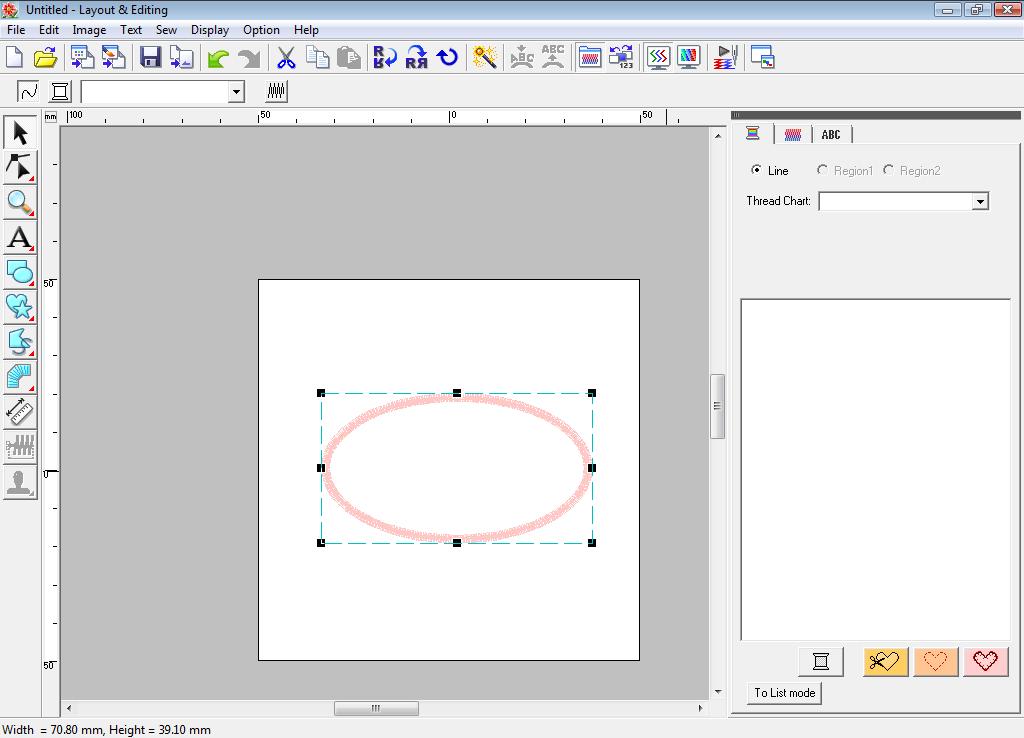Click the Write to card icon

(x=182, y=57)
